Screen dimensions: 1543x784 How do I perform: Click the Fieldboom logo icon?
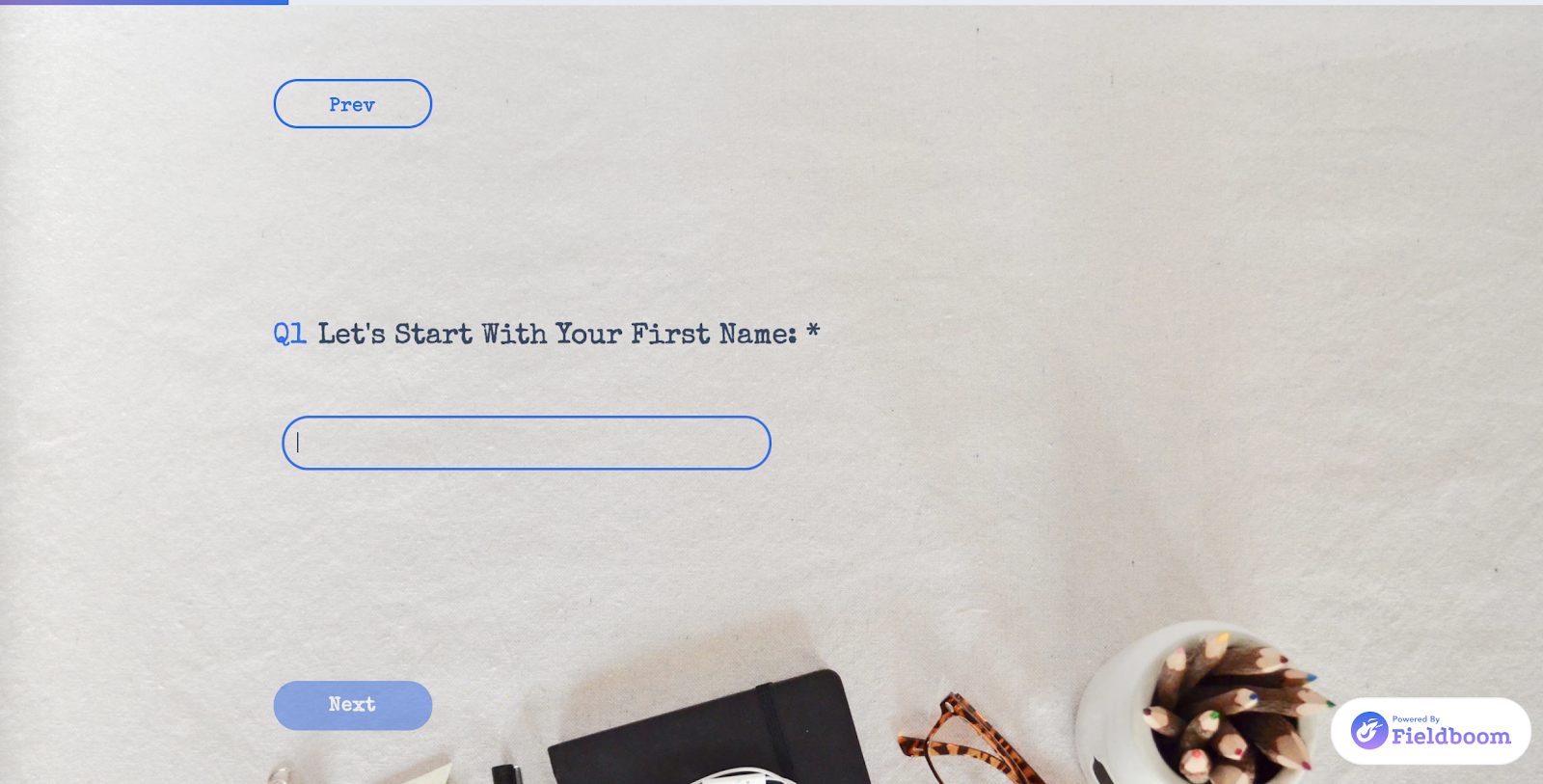tap(1368, 730)
